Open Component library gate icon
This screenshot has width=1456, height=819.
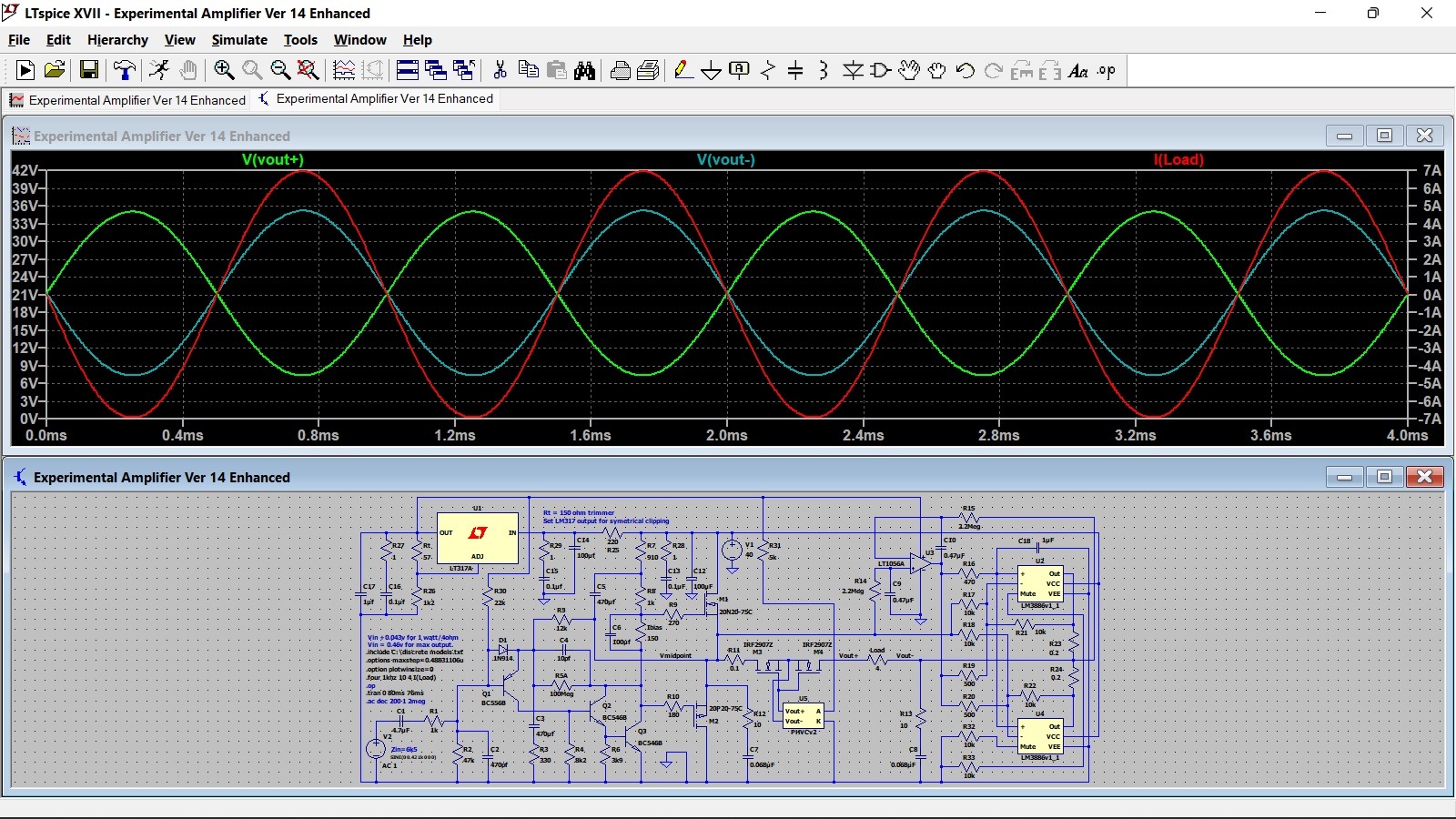tap(881, 70)
